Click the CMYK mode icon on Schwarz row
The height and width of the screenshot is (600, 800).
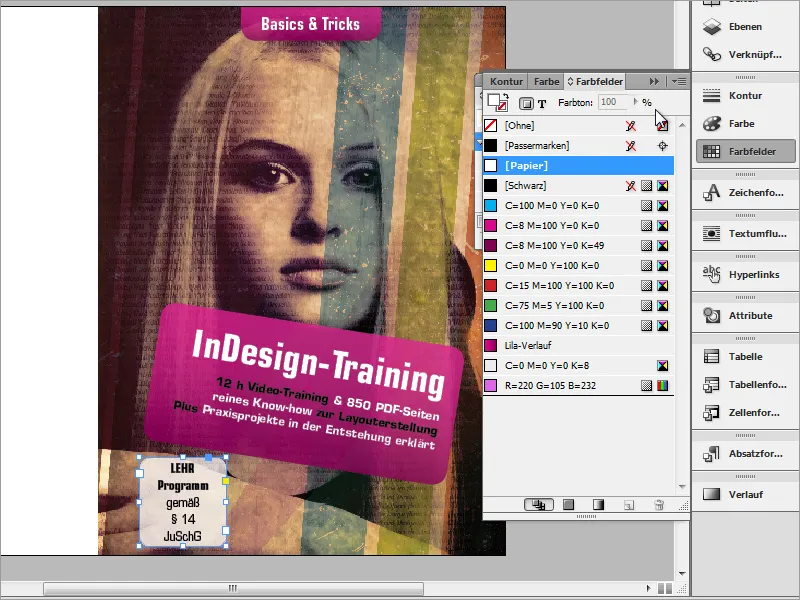point(662,186)
